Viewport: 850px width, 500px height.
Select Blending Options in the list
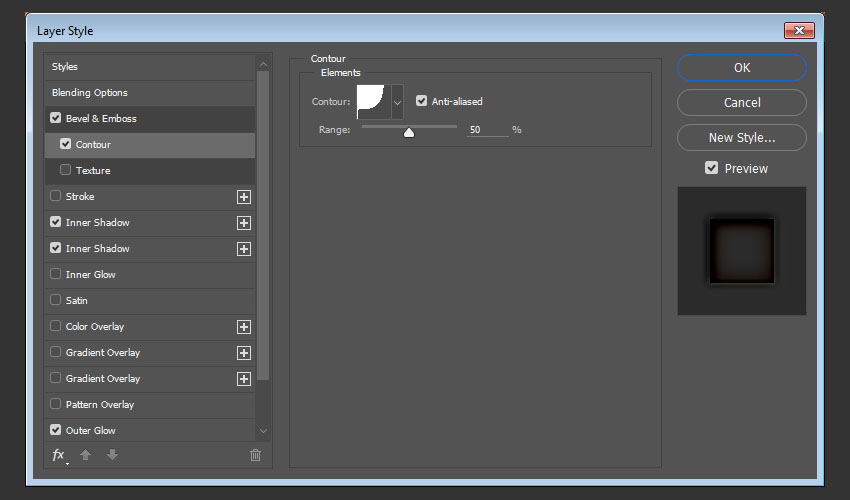150,93
